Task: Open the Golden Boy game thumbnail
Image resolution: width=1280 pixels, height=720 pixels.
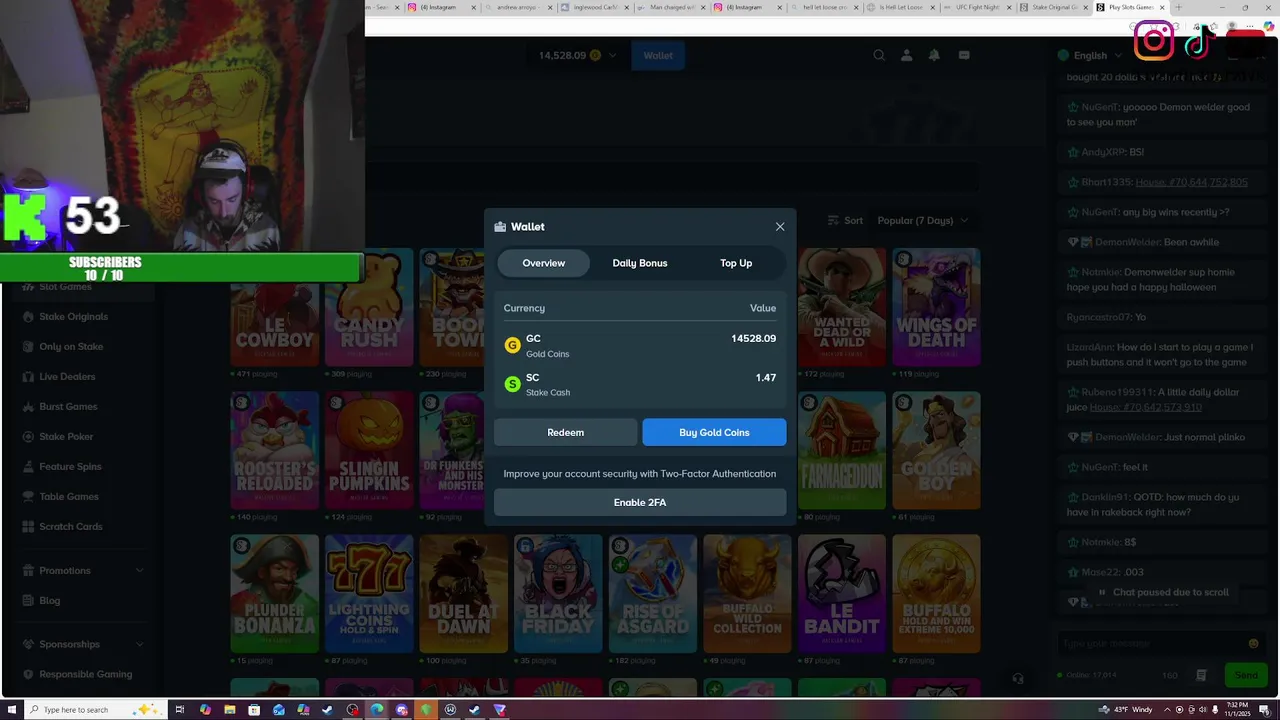Action: [936, 450]
